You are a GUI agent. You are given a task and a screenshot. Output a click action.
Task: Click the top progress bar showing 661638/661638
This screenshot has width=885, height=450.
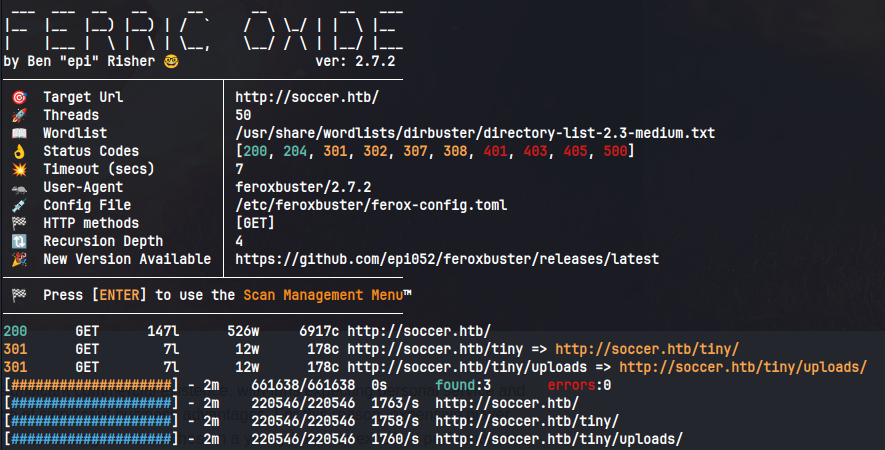(x=91, y=385)
